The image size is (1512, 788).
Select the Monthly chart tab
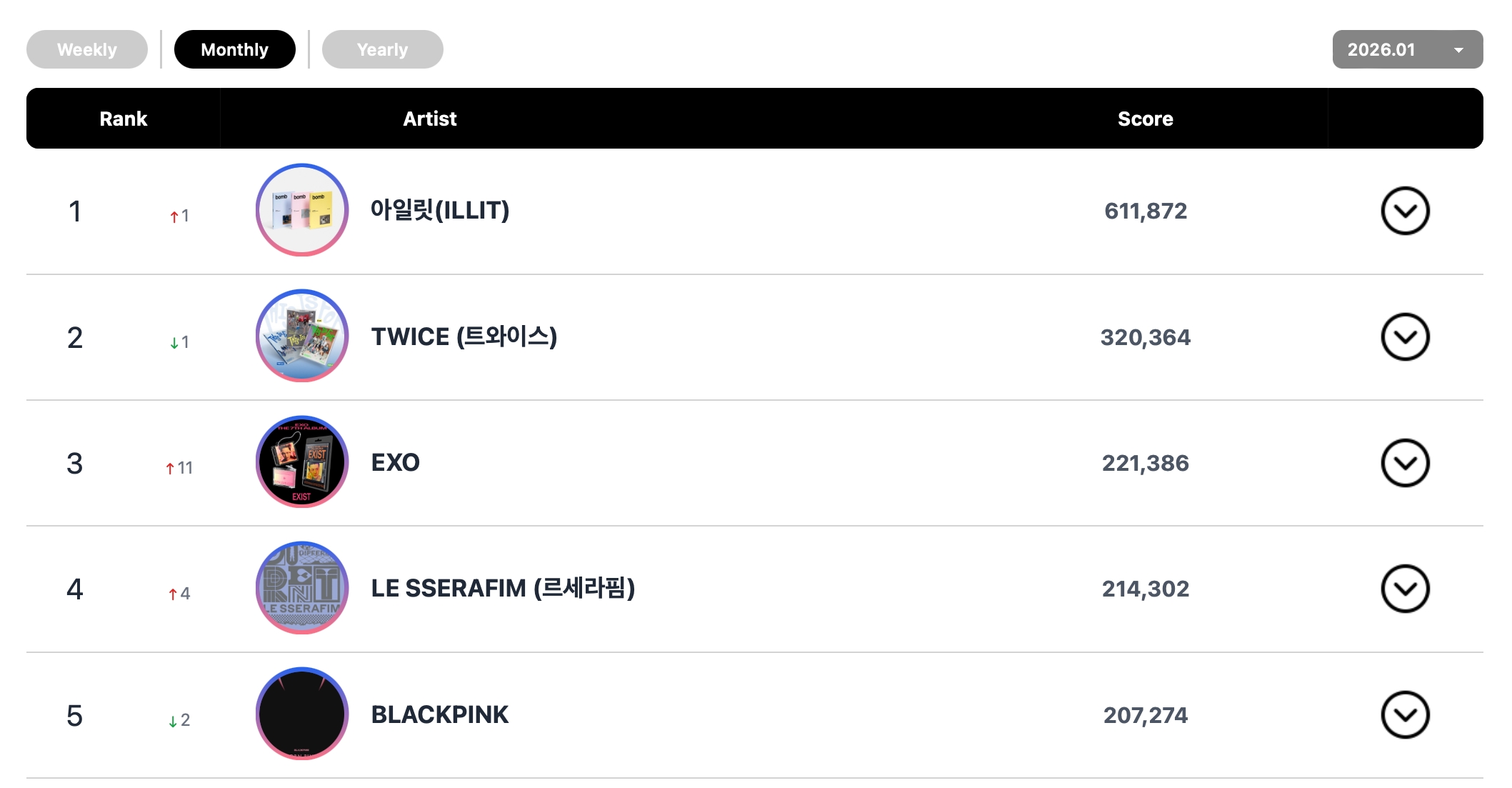[234, 50]
